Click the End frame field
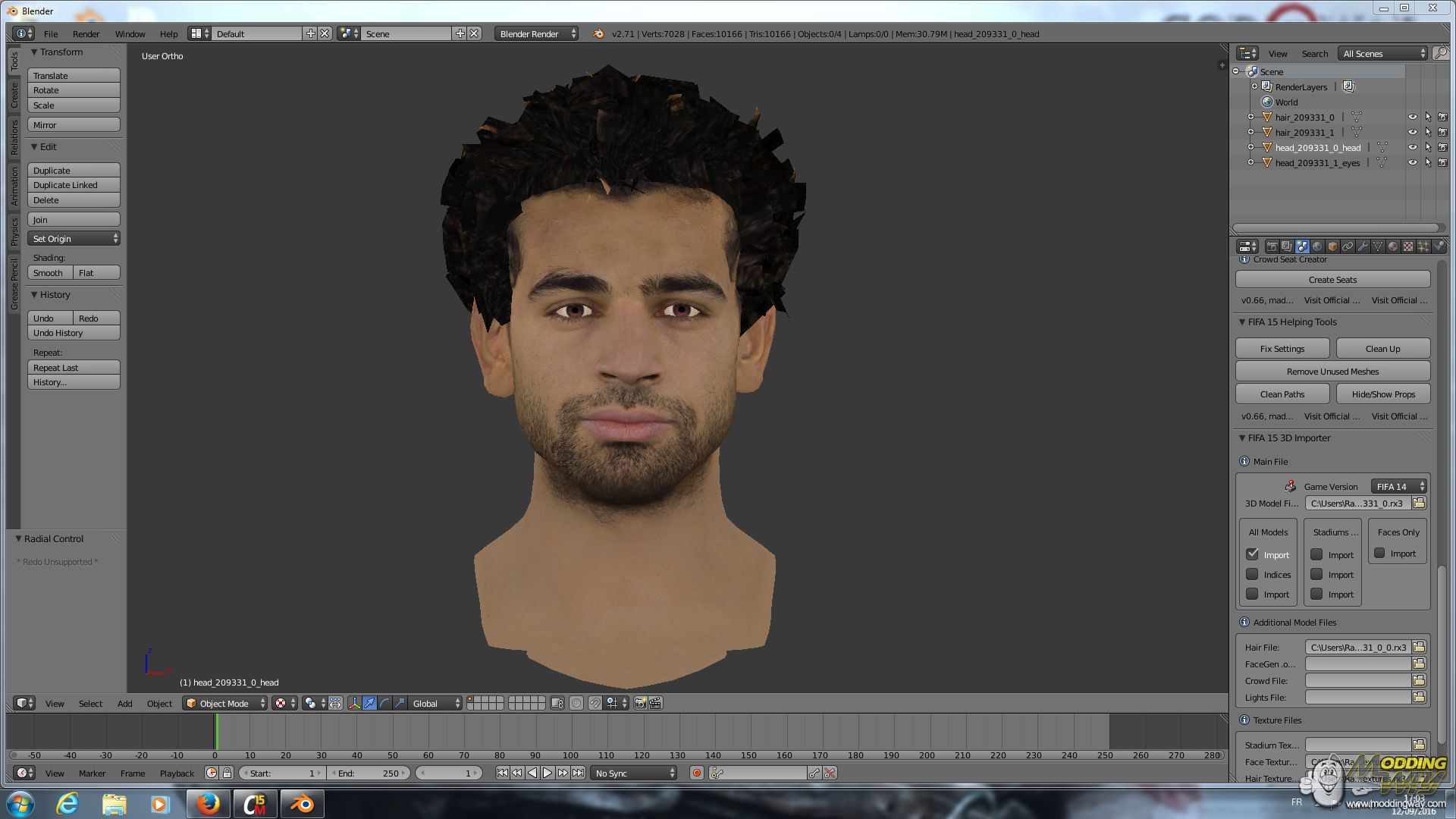Screen dimensions: 1456x819 (369, 773)
